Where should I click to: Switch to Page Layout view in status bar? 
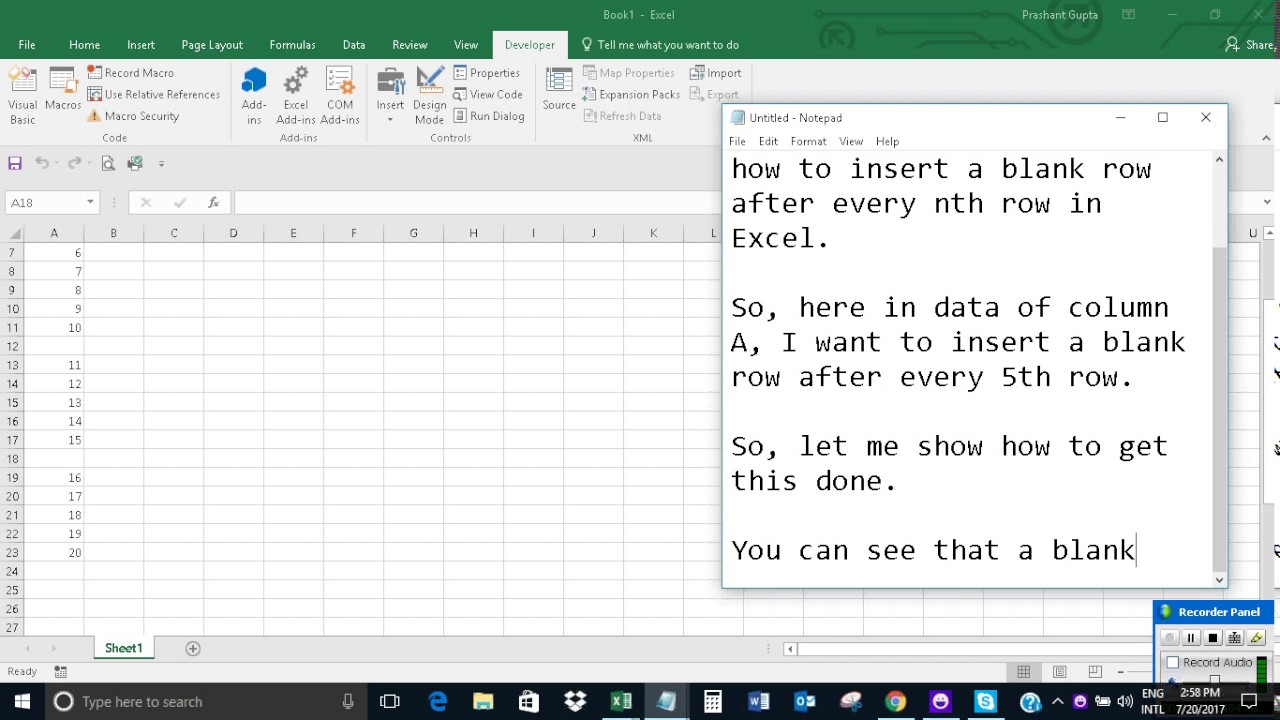1059,672
